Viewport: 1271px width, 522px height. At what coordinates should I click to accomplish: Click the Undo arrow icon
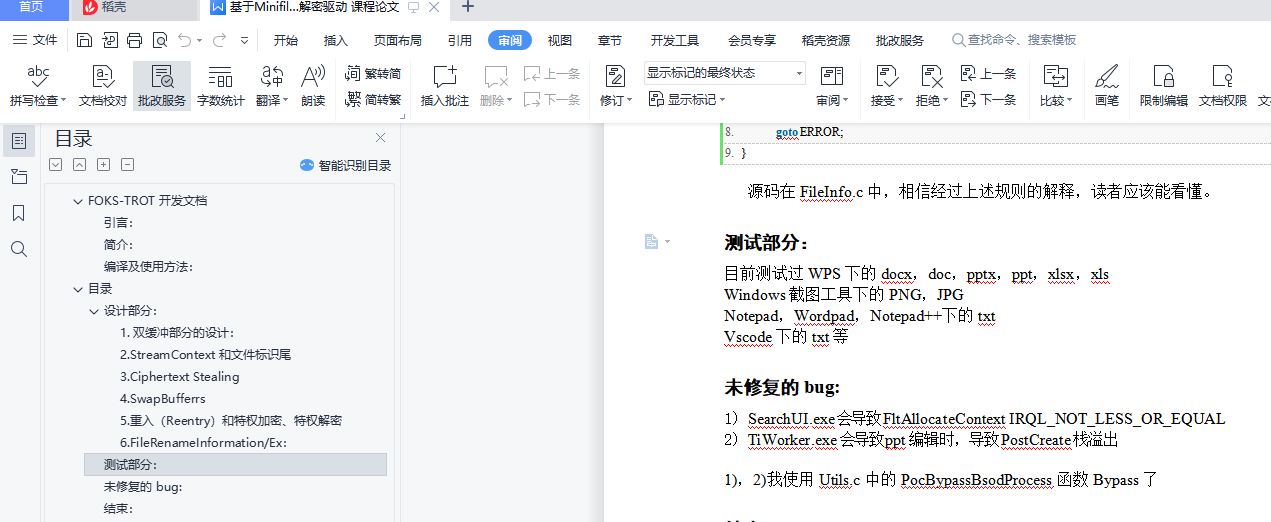[x=185, y=41]
